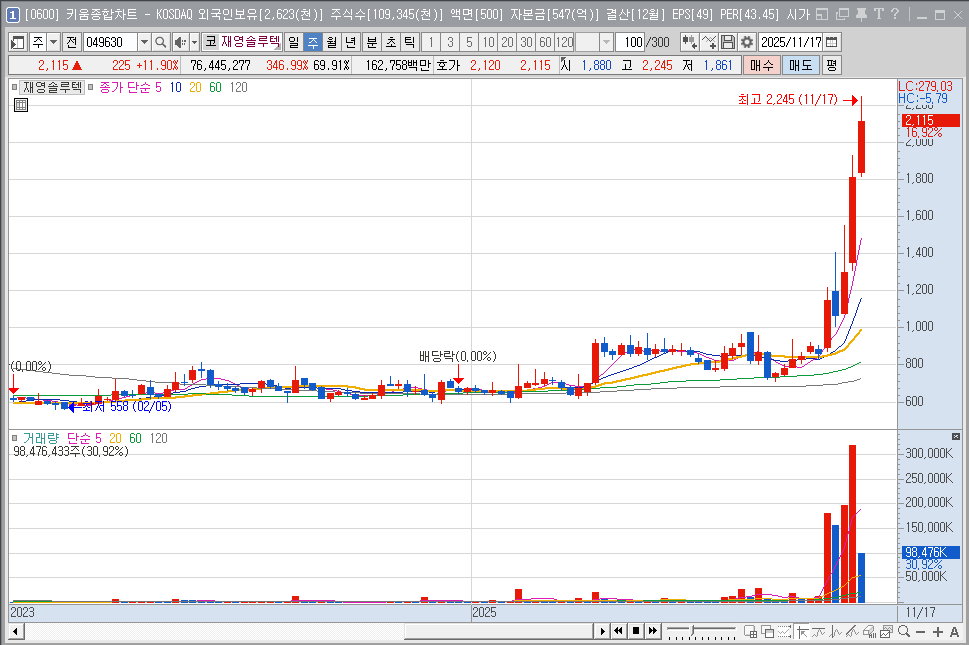The image size is (969, 645).
Task: Switch to tick (틱) chart period
Action: 409,42
